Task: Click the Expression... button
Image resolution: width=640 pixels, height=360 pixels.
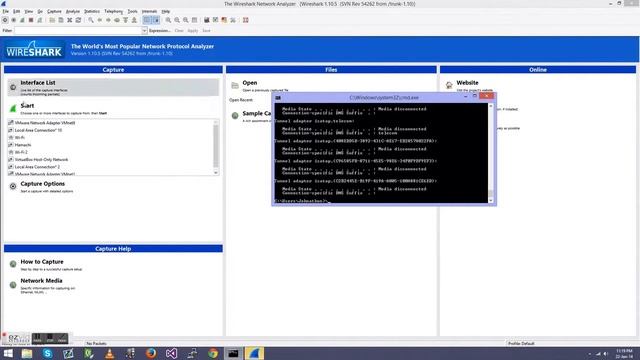Action: pyautogui.click(x=159, y=31)
